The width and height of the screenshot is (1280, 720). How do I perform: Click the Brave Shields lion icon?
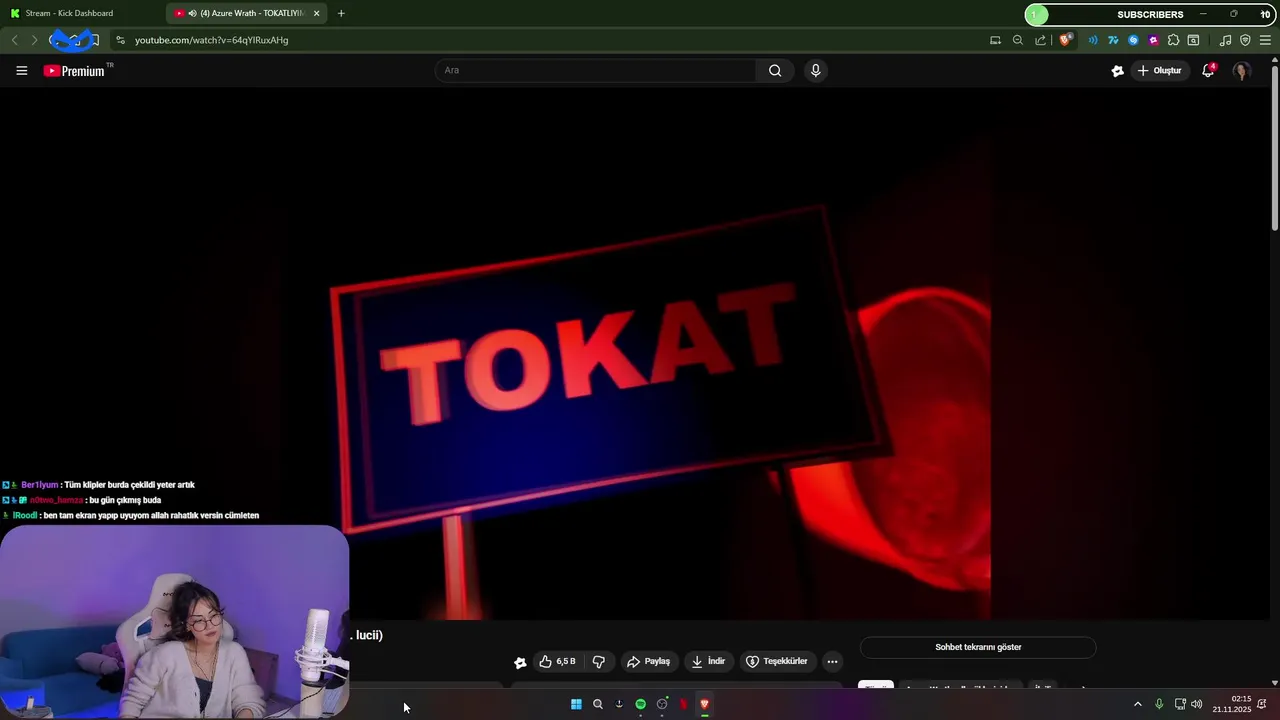(x=1066, y=40)
